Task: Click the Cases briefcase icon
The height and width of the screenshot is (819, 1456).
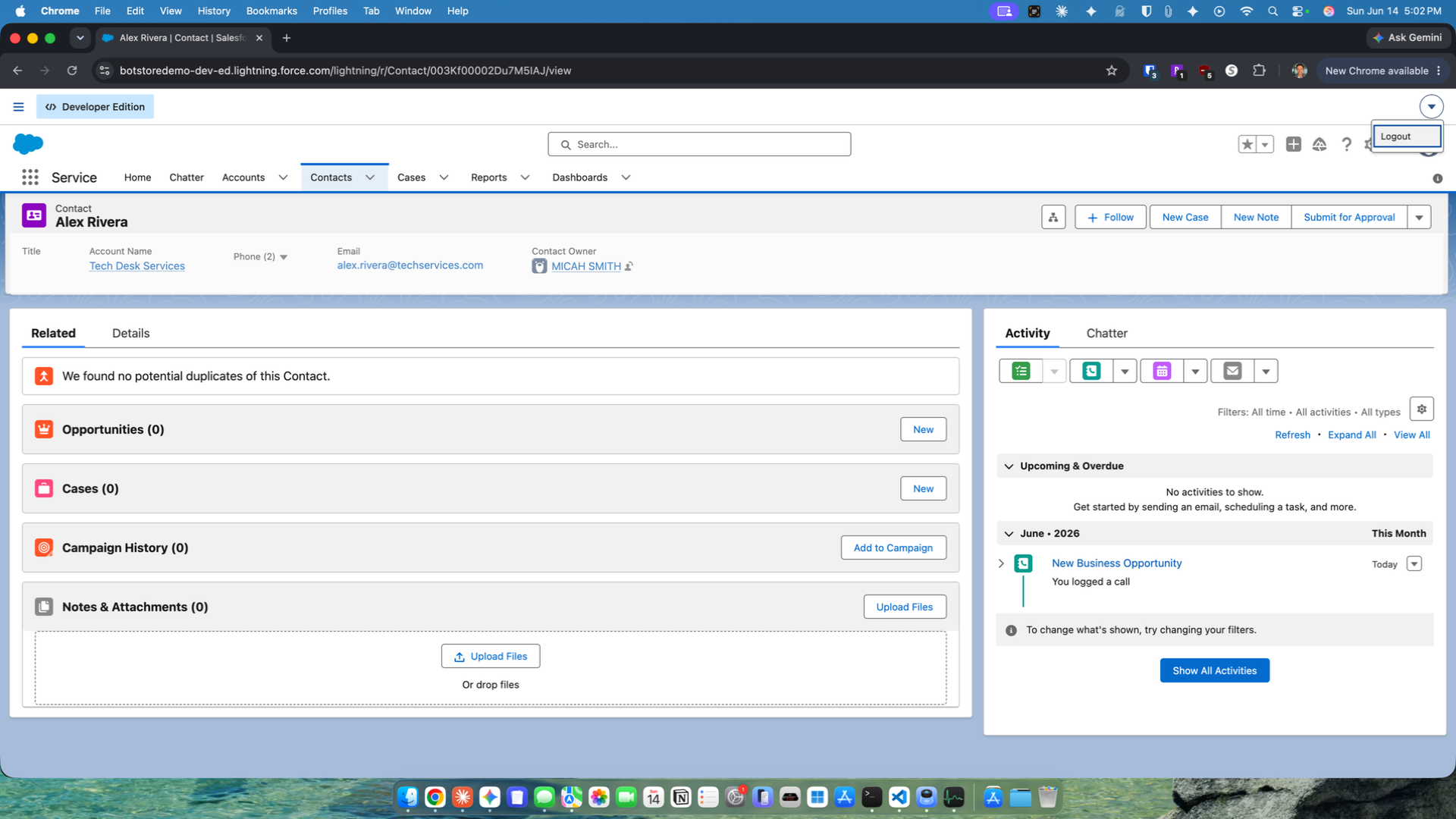Action: (x=44, y=488)
